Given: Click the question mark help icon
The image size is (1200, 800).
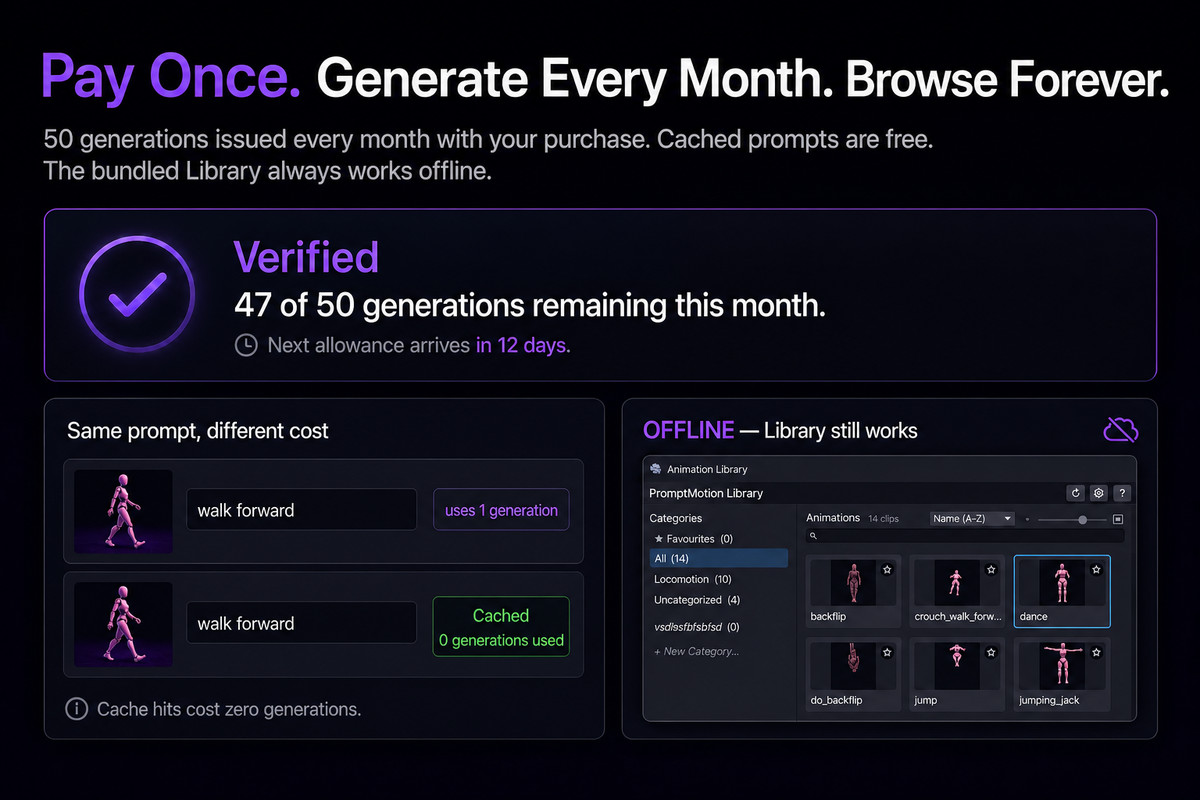Looking at the screenshot, I should 1121,493.
